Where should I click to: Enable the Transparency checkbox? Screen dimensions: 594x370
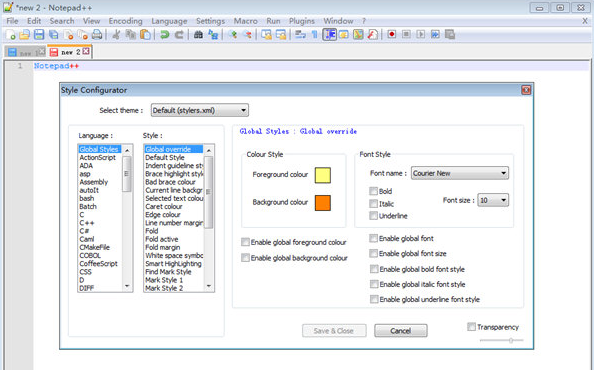[x=471, y=326]
